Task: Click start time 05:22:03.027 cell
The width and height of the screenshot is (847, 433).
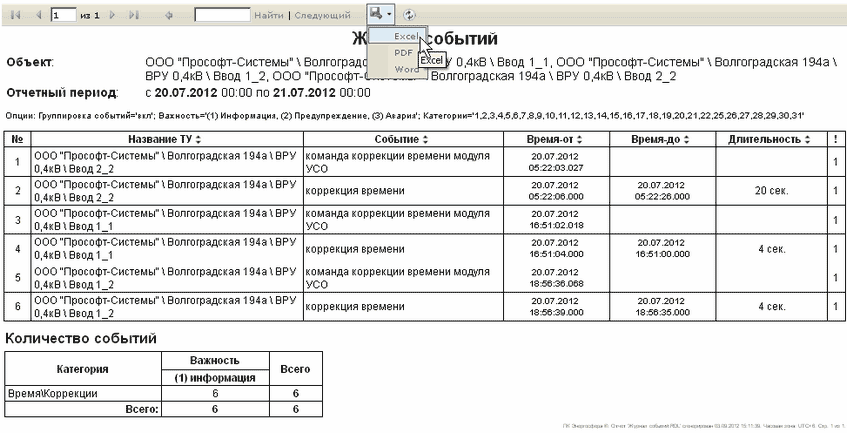Action: coord(556,162)
